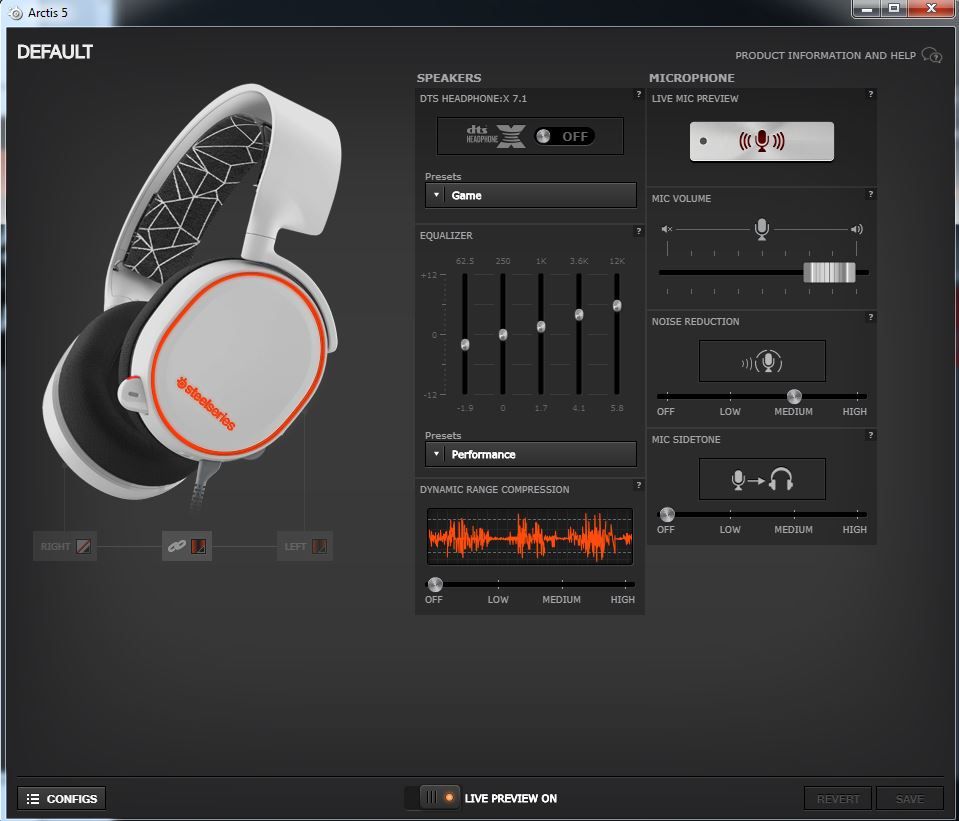Click the loud speaker icon in Mic Volume
The width and height of the screenshot is (959, 821).
click(x=857, y=229)
